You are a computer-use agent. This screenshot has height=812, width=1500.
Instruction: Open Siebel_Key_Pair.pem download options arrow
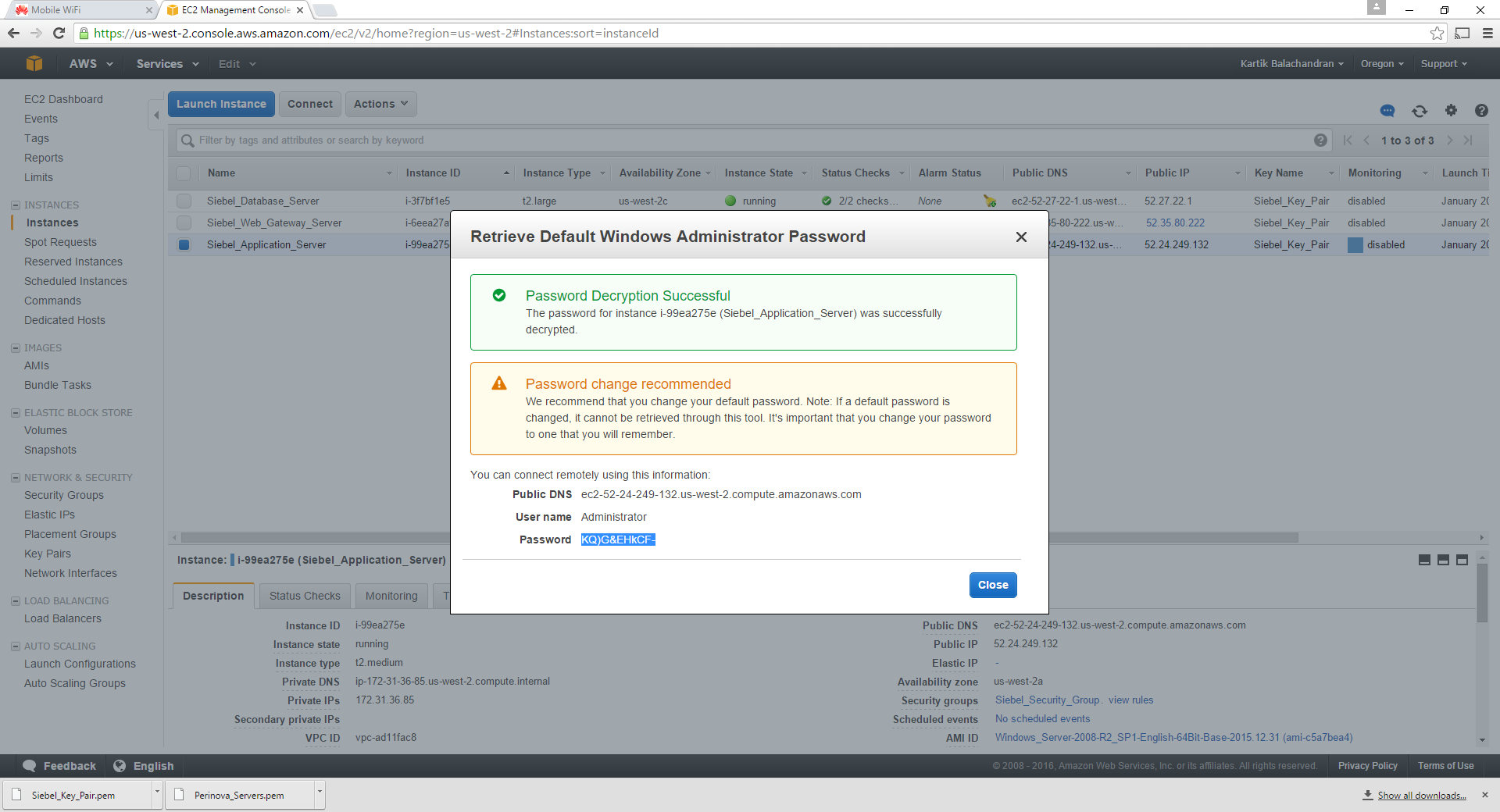(157, 794)
